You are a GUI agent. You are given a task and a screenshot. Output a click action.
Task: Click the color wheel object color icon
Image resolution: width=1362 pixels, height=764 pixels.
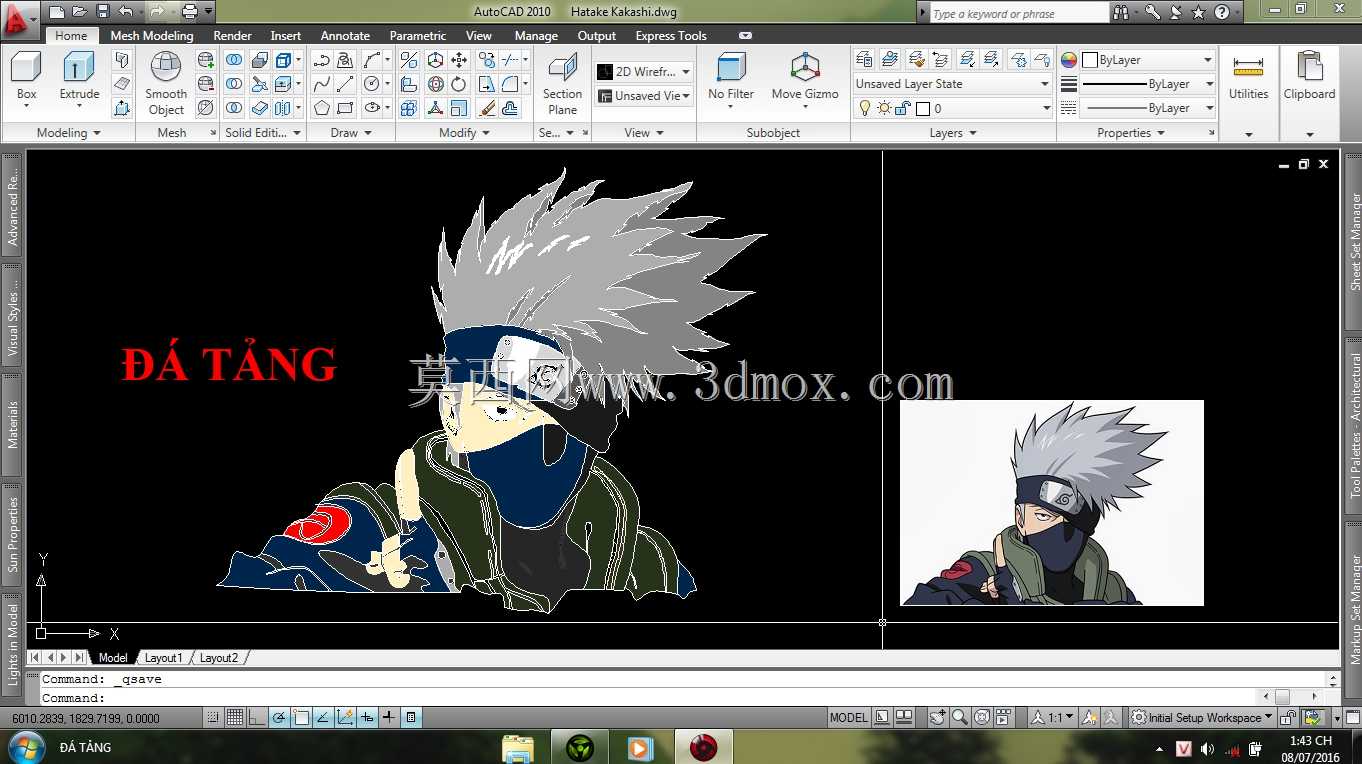(x=1069, y=60)
